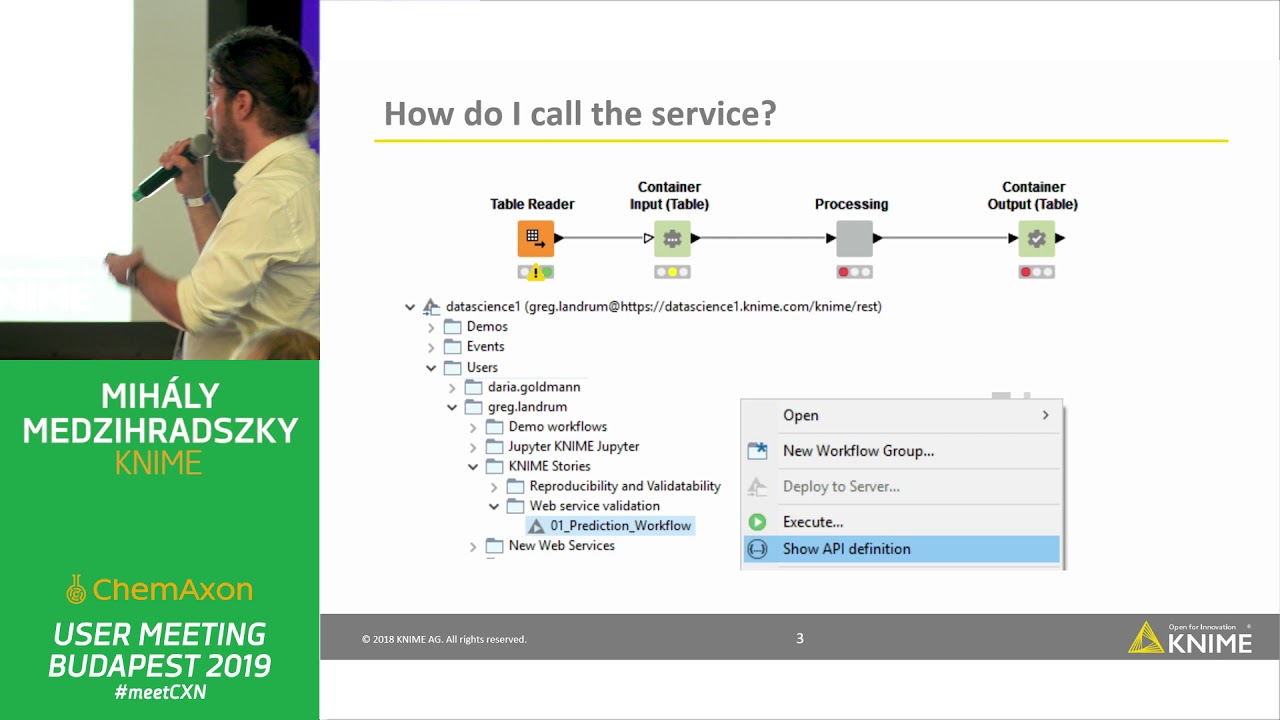Viewport: 1280px width, 720px height.
Task: Select the Table Reader node icon
Action: click(535, 239)
